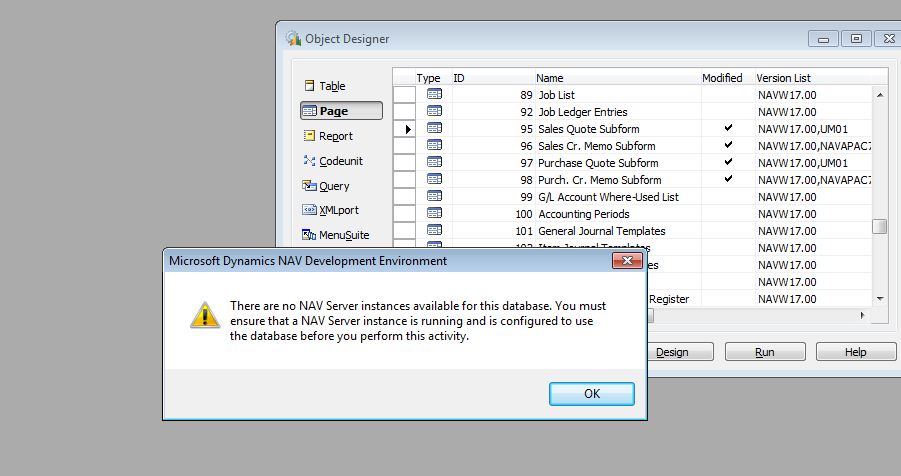This screenshot has height=476, width=901.
Task: Click row selector box of Job List
Action: pyautogui.click(x=405, y=95)
